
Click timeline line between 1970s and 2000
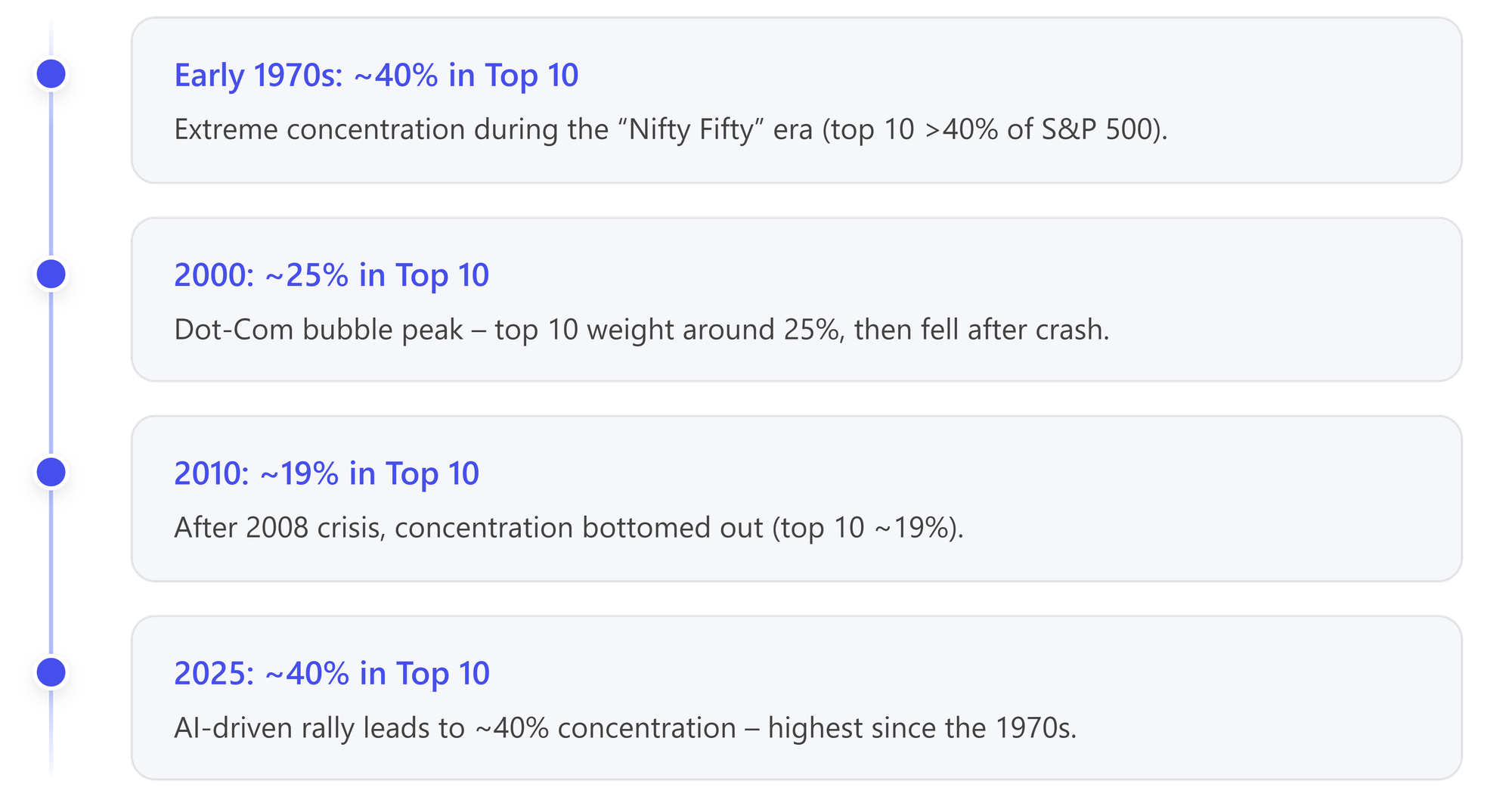pyautogui.click(x=51, y=174)
